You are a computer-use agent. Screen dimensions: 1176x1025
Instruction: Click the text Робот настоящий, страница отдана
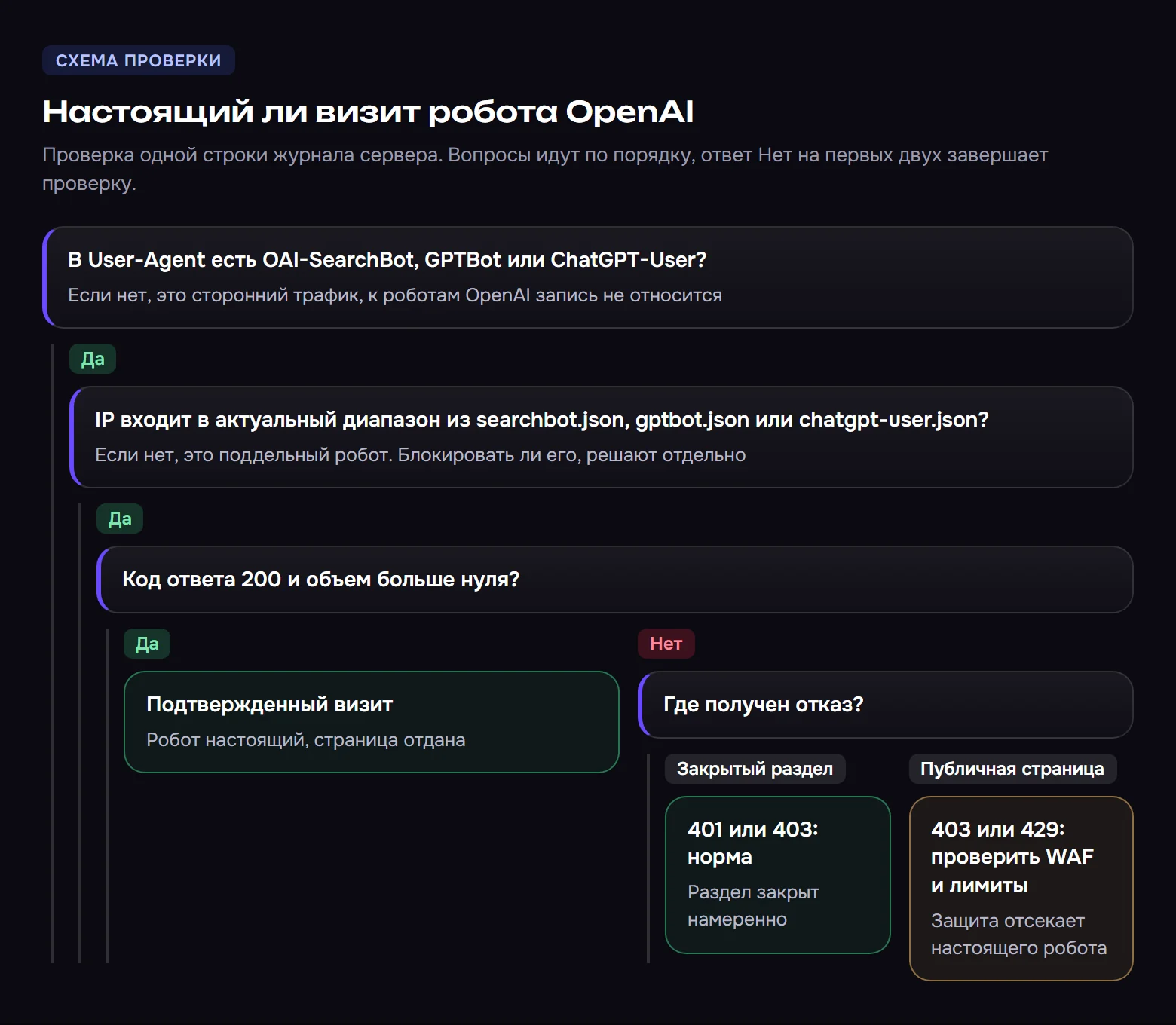(306, 740)
